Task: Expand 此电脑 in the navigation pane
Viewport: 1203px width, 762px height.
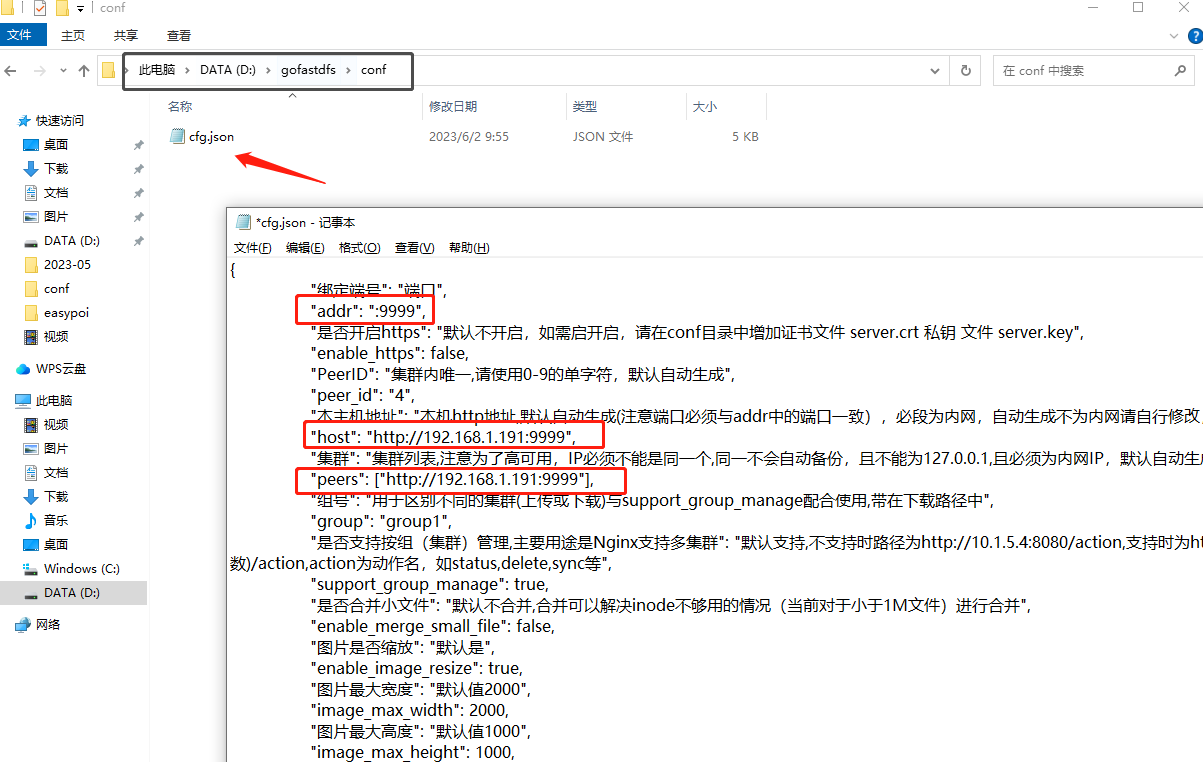Action: (x=54, y=400)
